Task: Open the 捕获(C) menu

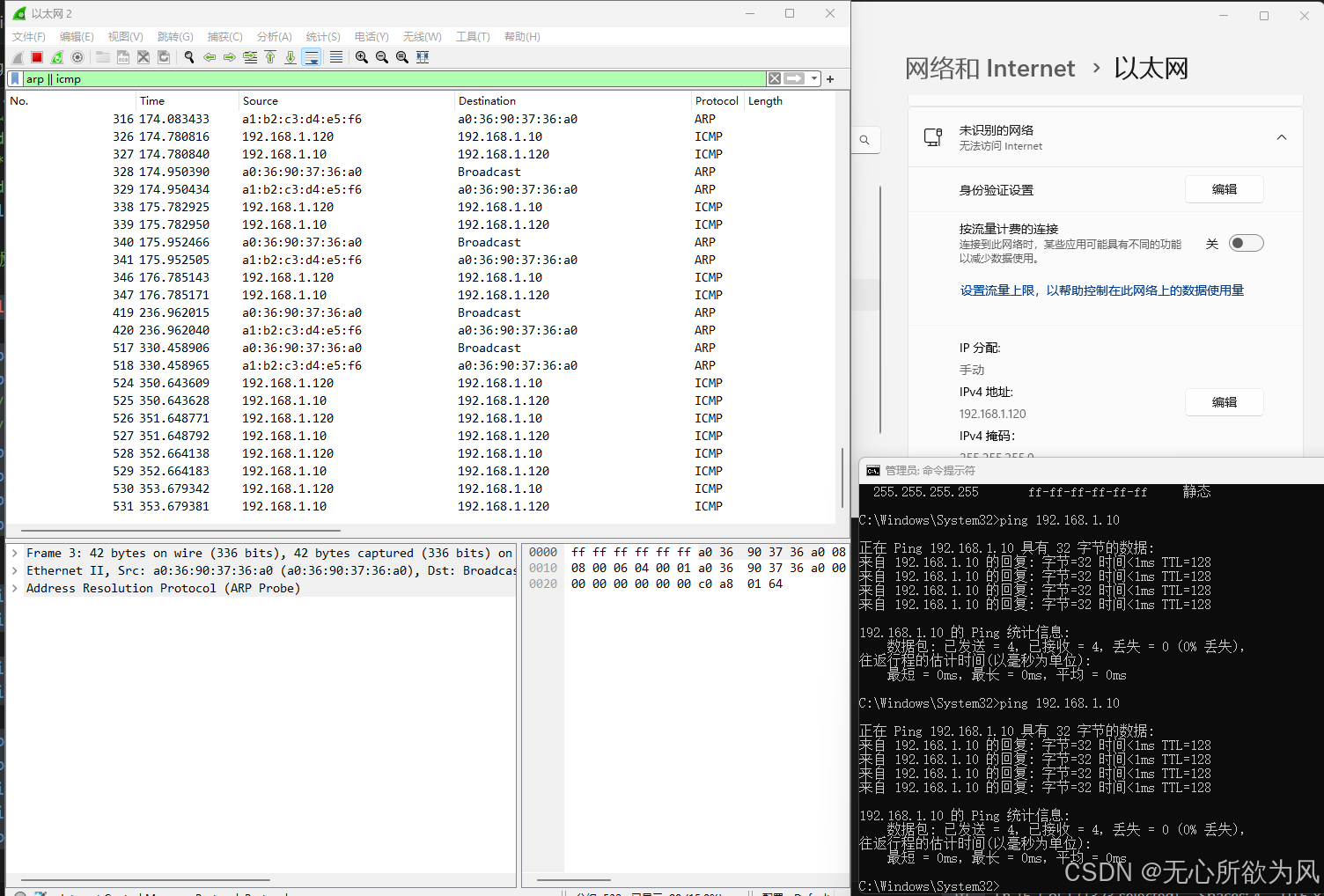Action: point(224,37)
